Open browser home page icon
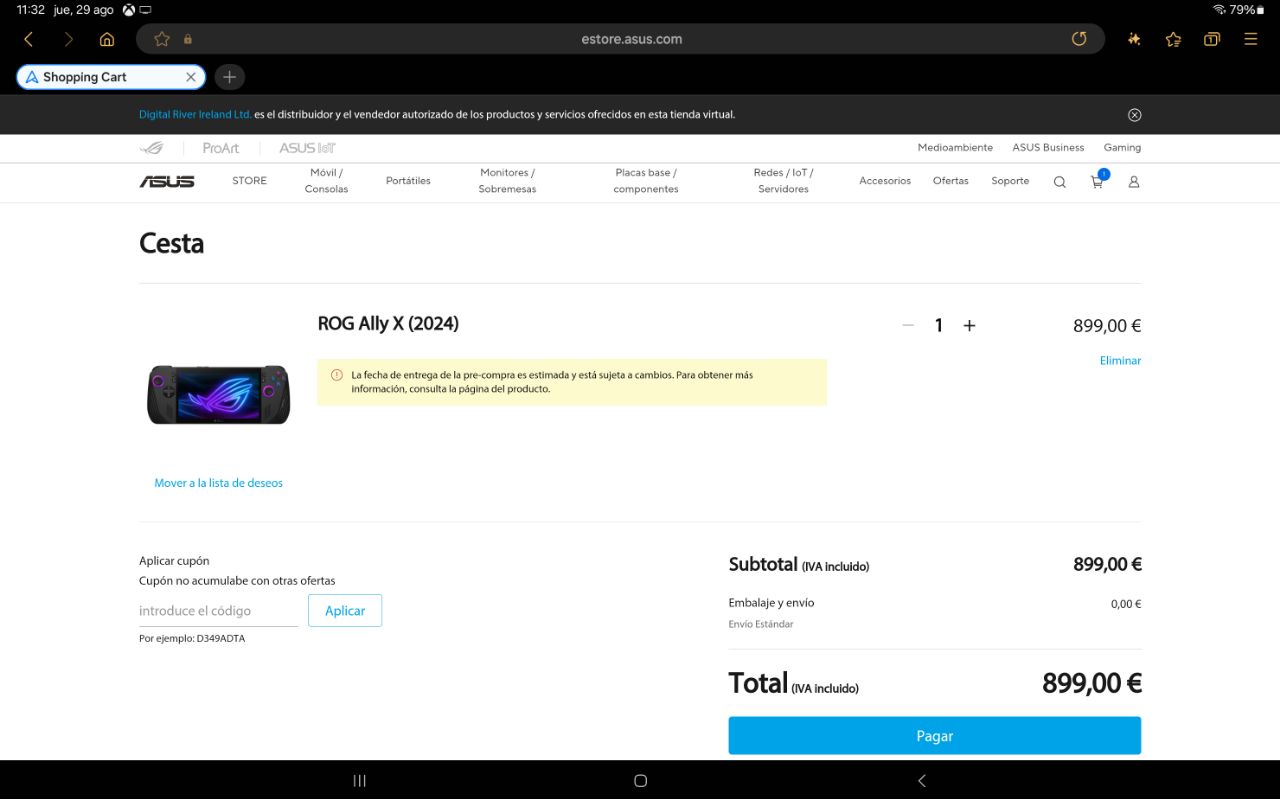The width and height of the screenshot is (1280, 799). [x=107, y=39]
